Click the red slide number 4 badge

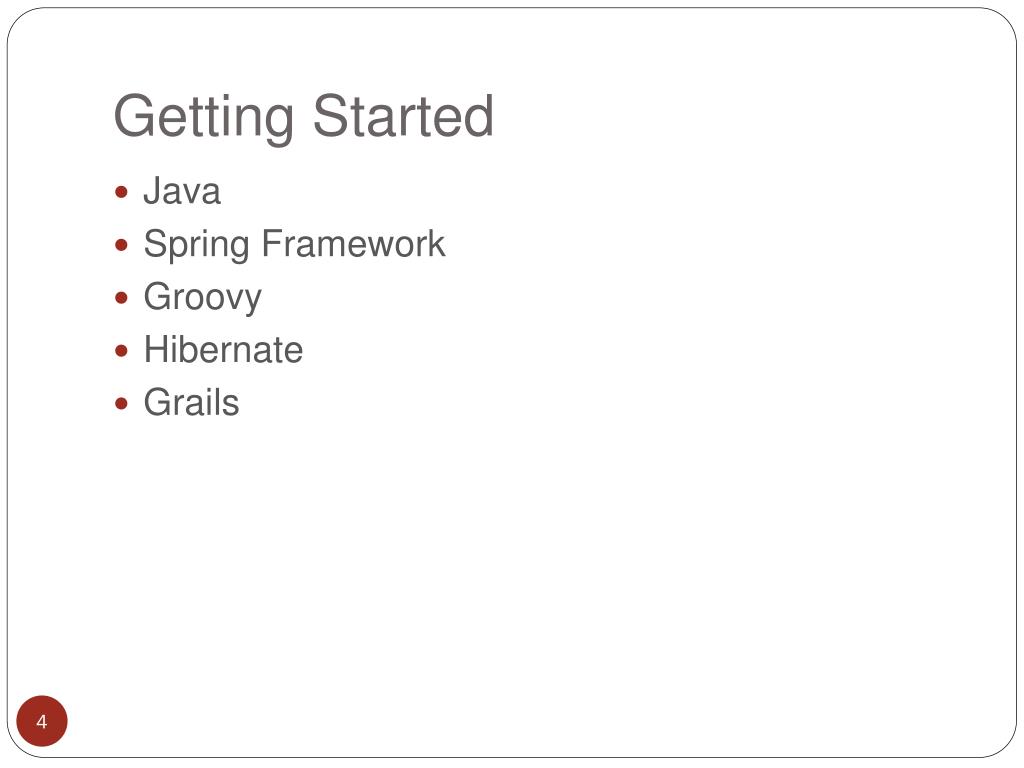(42, 721)
